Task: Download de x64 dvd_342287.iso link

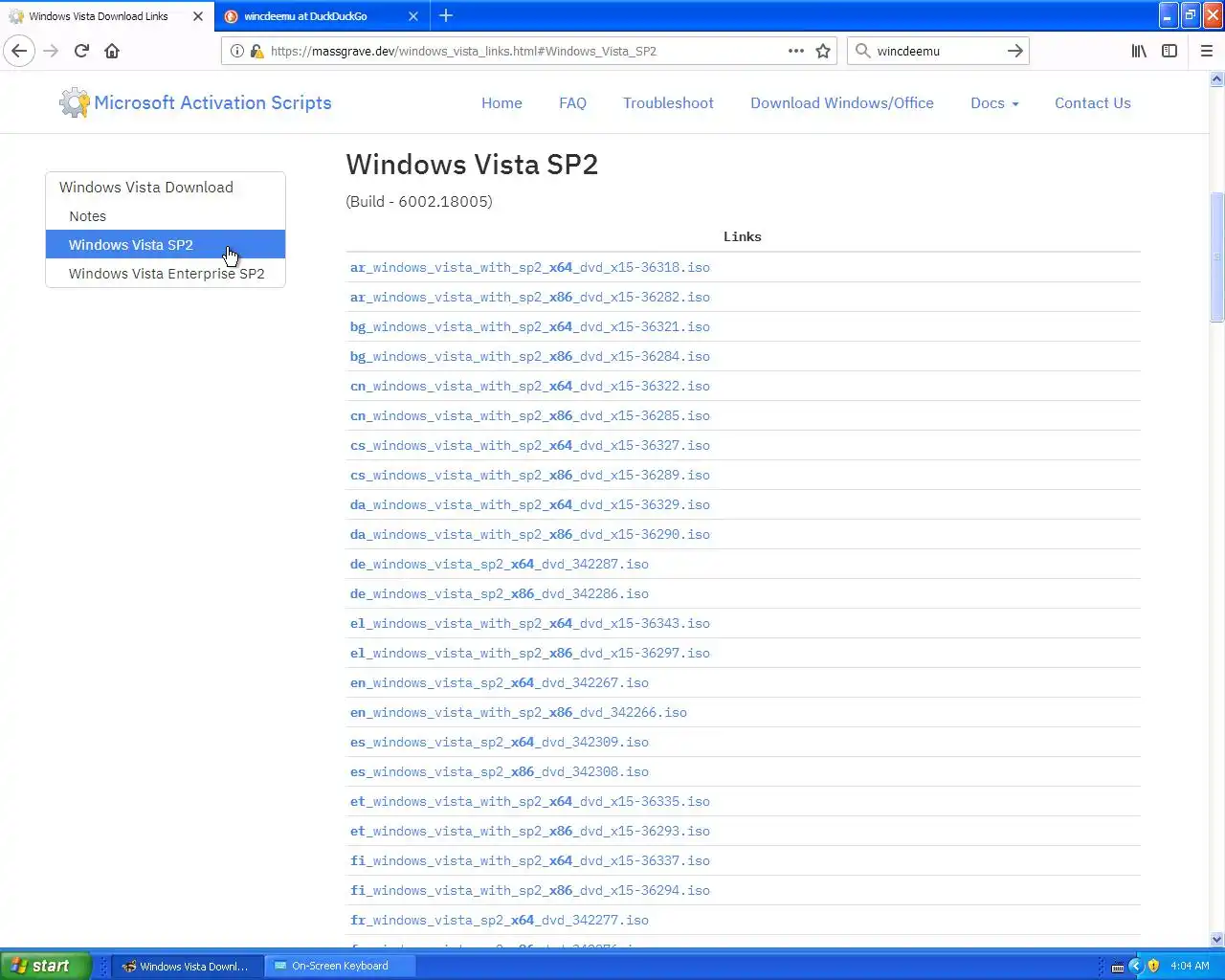Action: [500, 564]
